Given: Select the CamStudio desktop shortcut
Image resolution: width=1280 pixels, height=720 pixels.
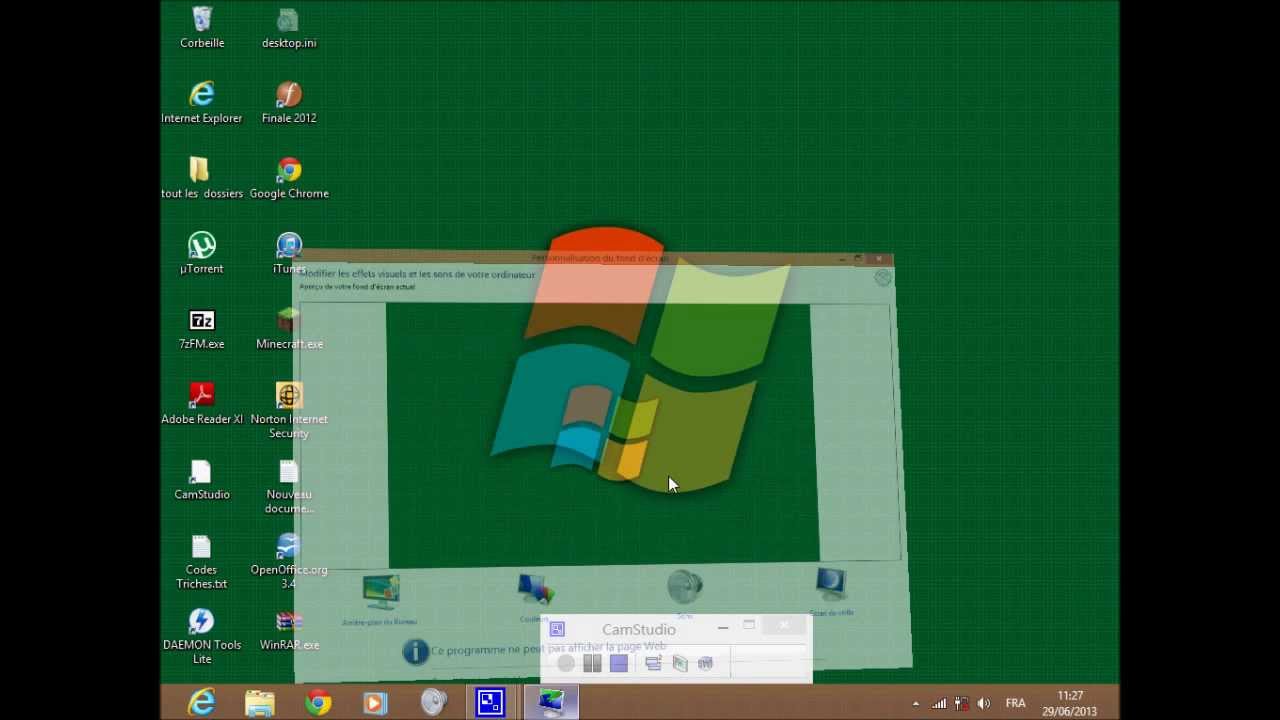Looking at the screenshot, I should coord(202,479).
